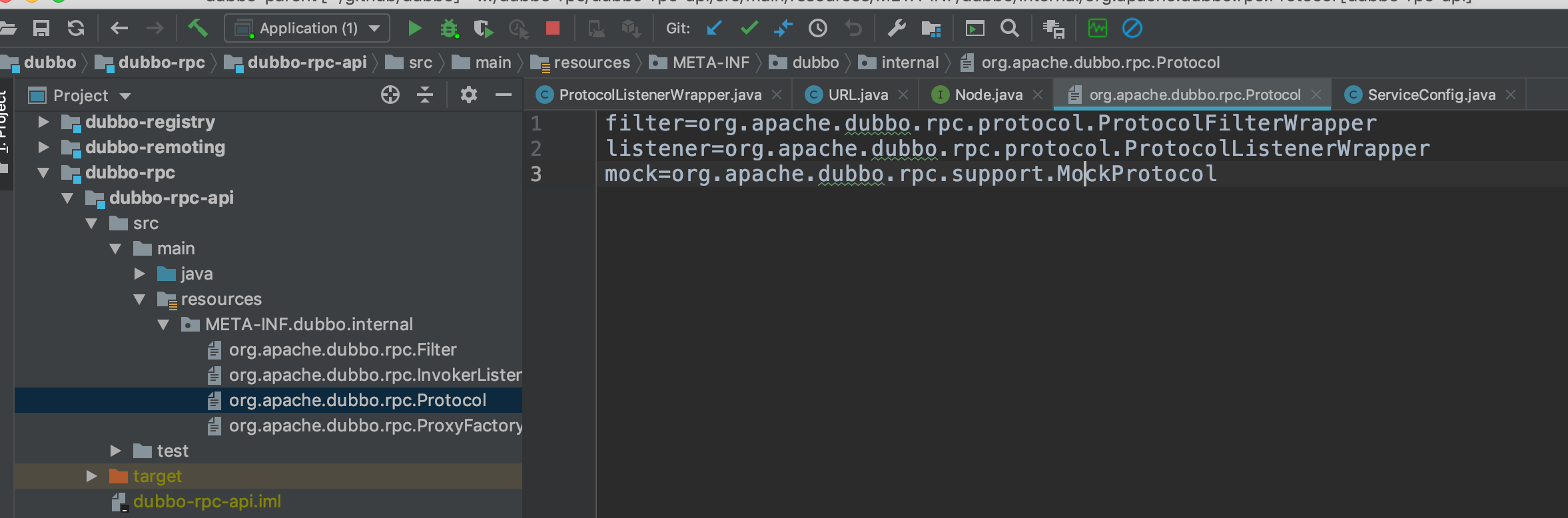Viewport: 1568px width, 518px height.
Task: Click the mock=org.apache.dubbo line in editor
Action: pyautogui.click(x=911, y=174)
